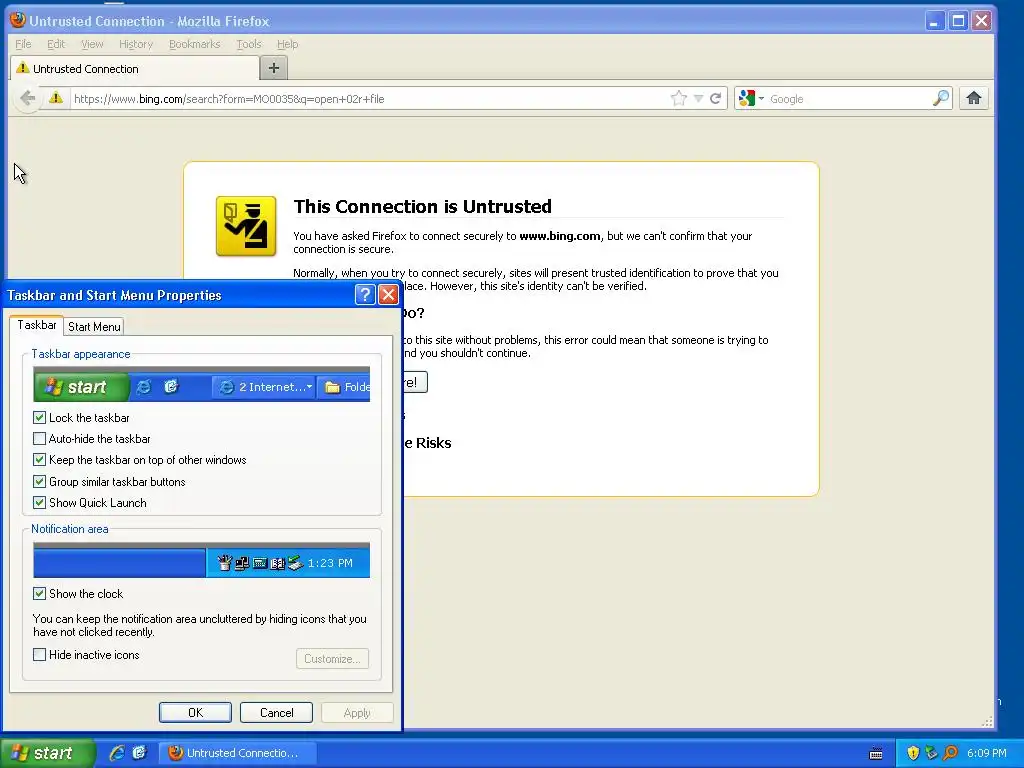Click the orange magnifier tray icon
The image size is (1024, 768).
[950, 754]
